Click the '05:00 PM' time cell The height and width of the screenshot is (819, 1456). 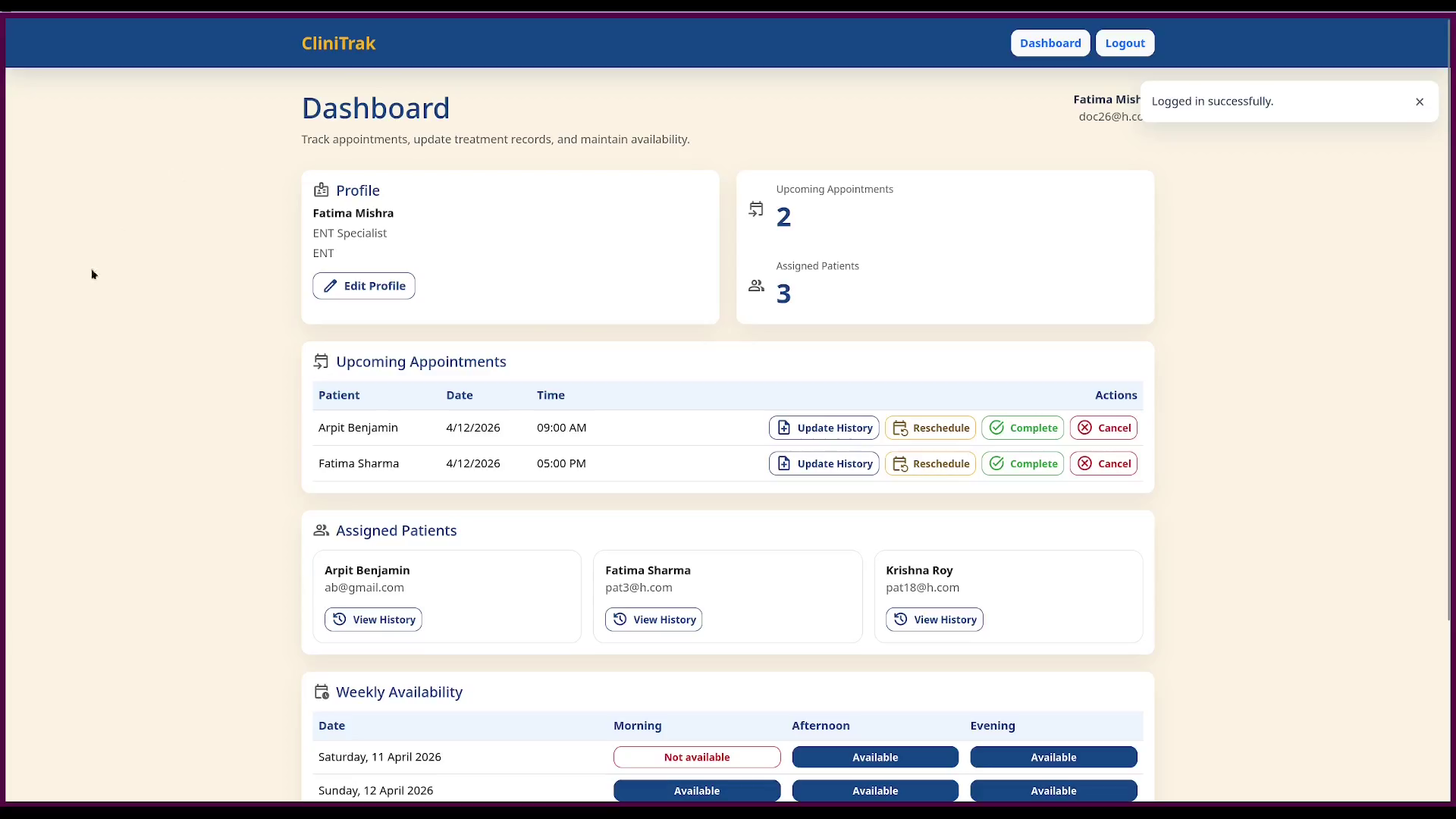tap(561, 463)
